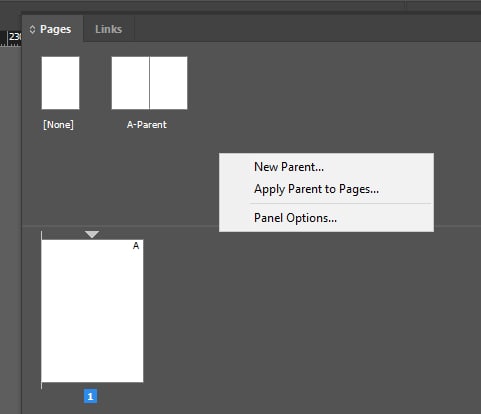Click the section start triangle above page 1
The height and width of the screenshot is (414, 481).
click(92, 234)
